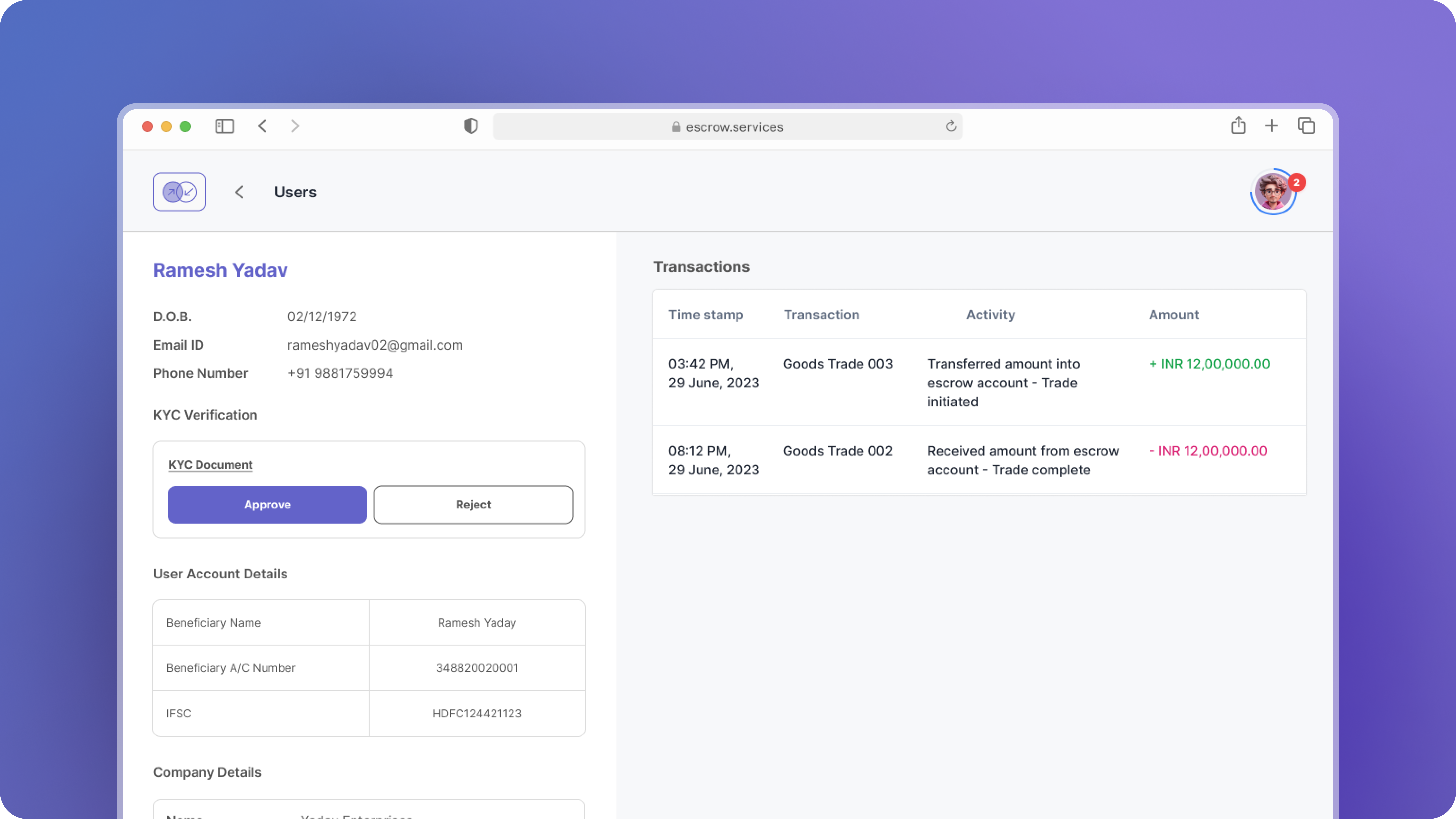Click the escrow.services address bar
The image size is (1456, 819).
(727, 127)
